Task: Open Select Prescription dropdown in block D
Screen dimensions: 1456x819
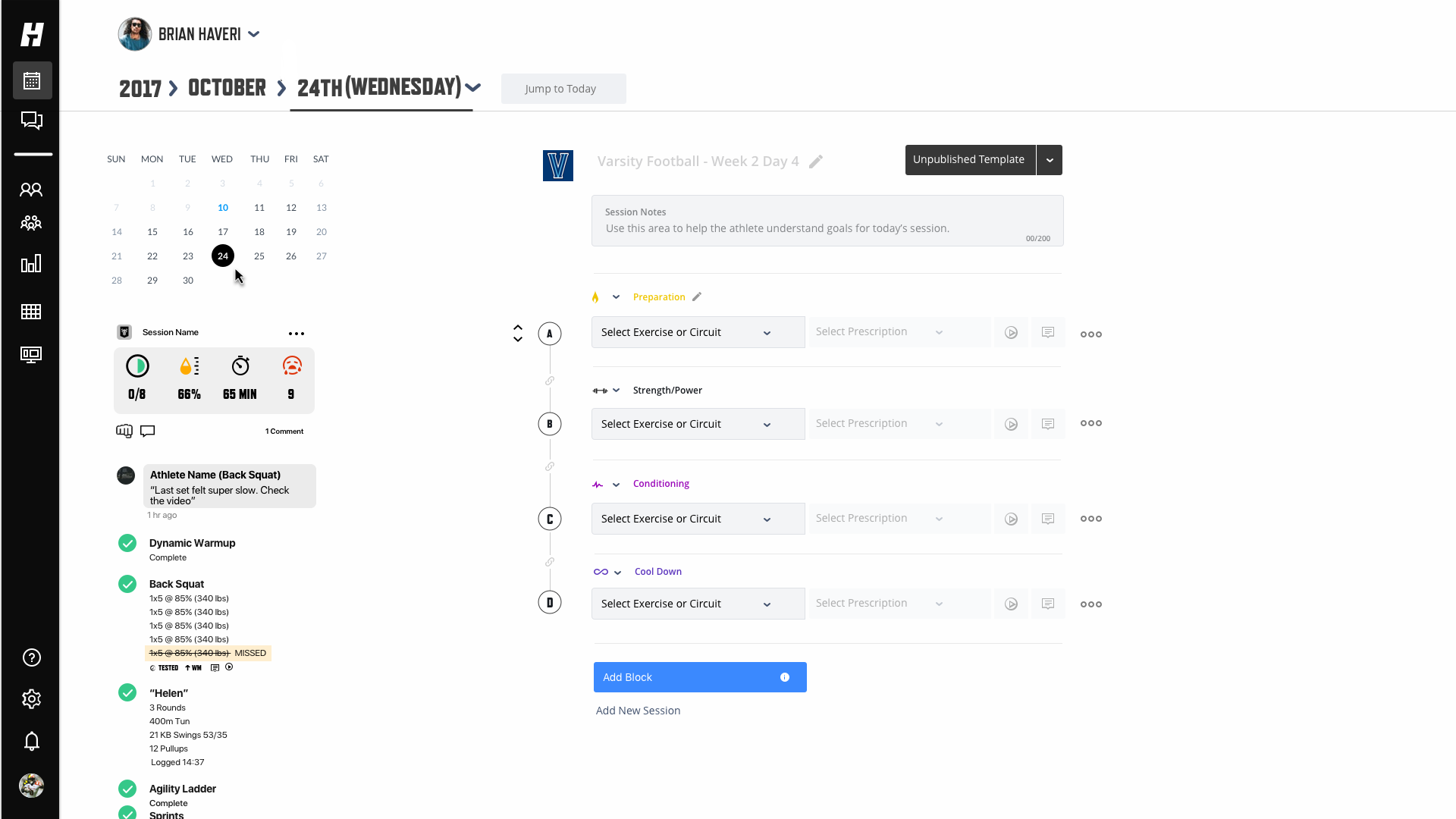Action: 899,604
